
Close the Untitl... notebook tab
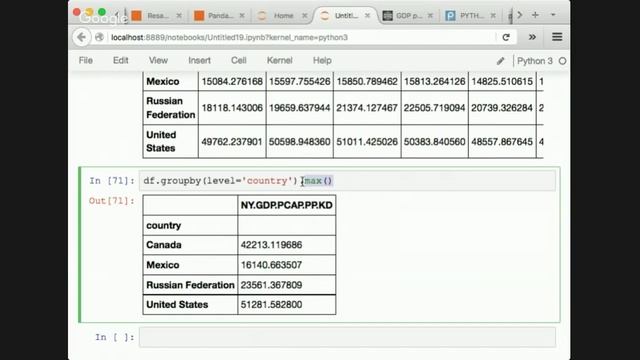(367, 16)
